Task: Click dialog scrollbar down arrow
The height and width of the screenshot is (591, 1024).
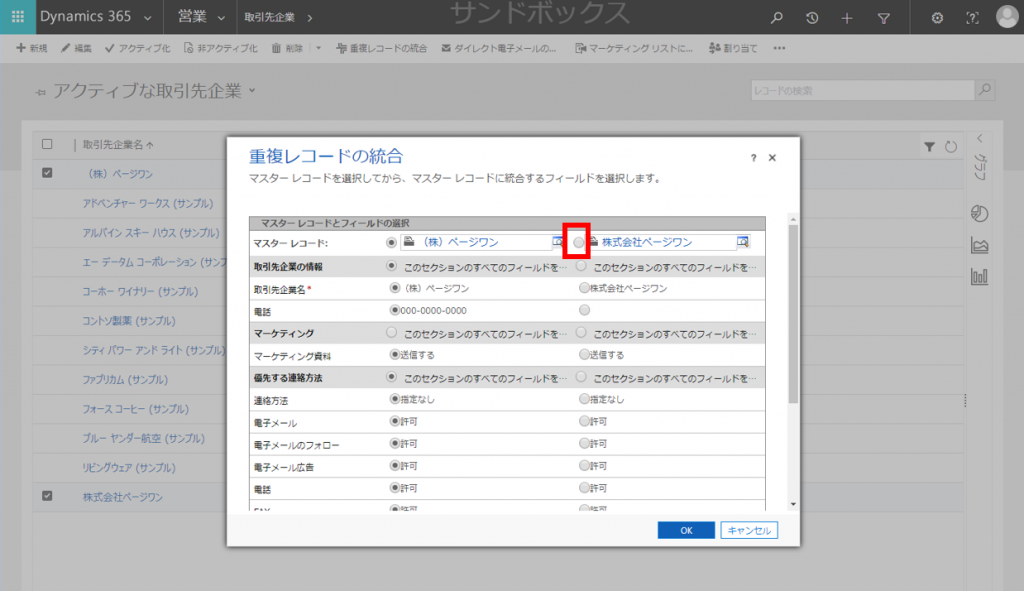Action: pyautogui.click(x=793, y=504)
